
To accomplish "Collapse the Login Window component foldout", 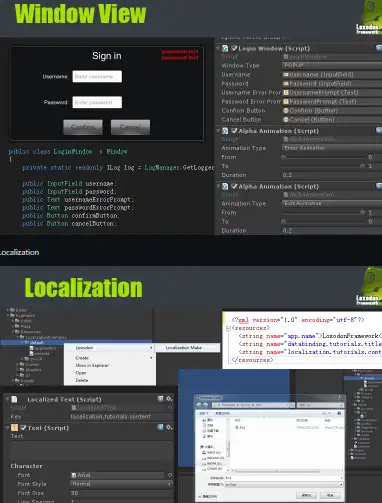I will [x=218, y=48].
